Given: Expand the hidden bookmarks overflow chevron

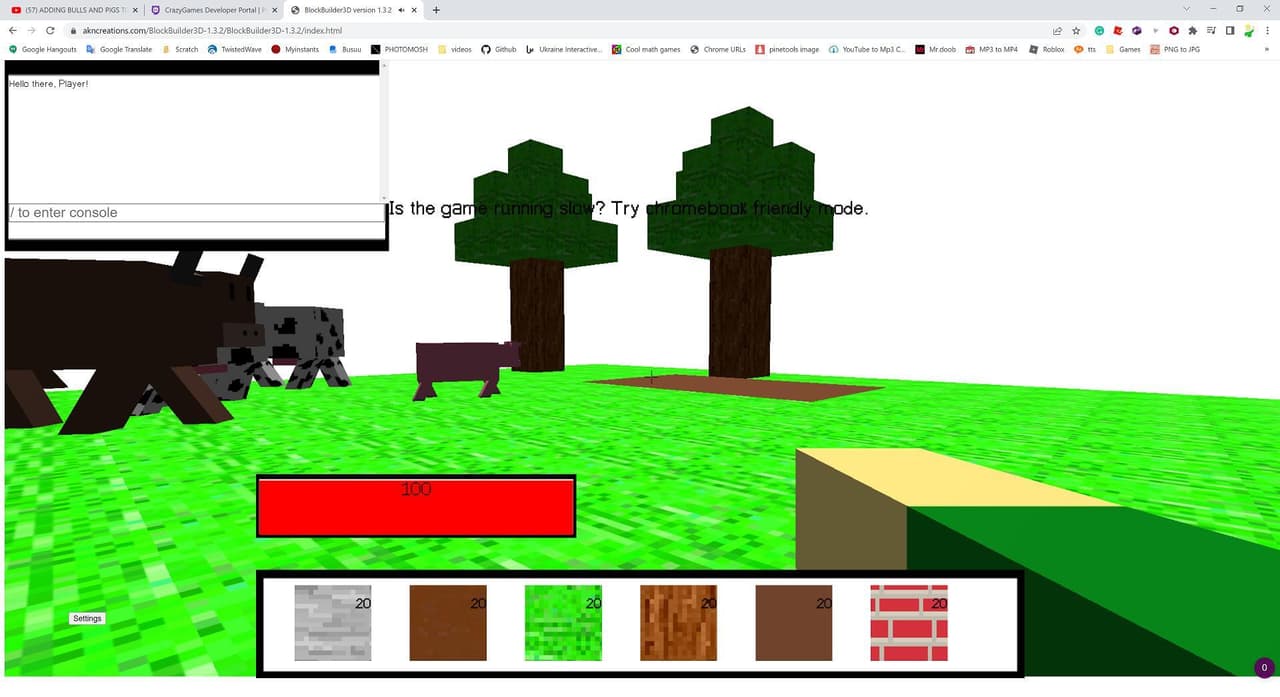Looking at the screenshot, I should pyautogui.click(x=1267, y=49).
